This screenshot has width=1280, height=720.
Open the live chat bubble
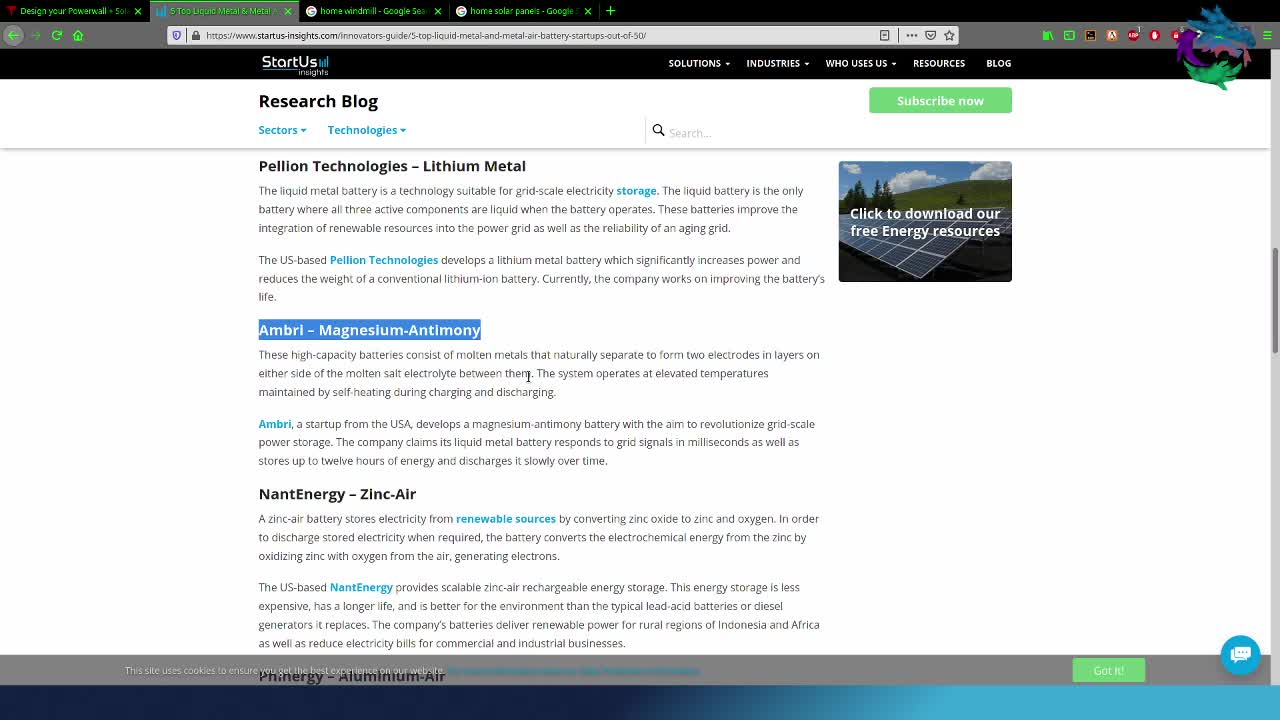(x=1241, y=654)
